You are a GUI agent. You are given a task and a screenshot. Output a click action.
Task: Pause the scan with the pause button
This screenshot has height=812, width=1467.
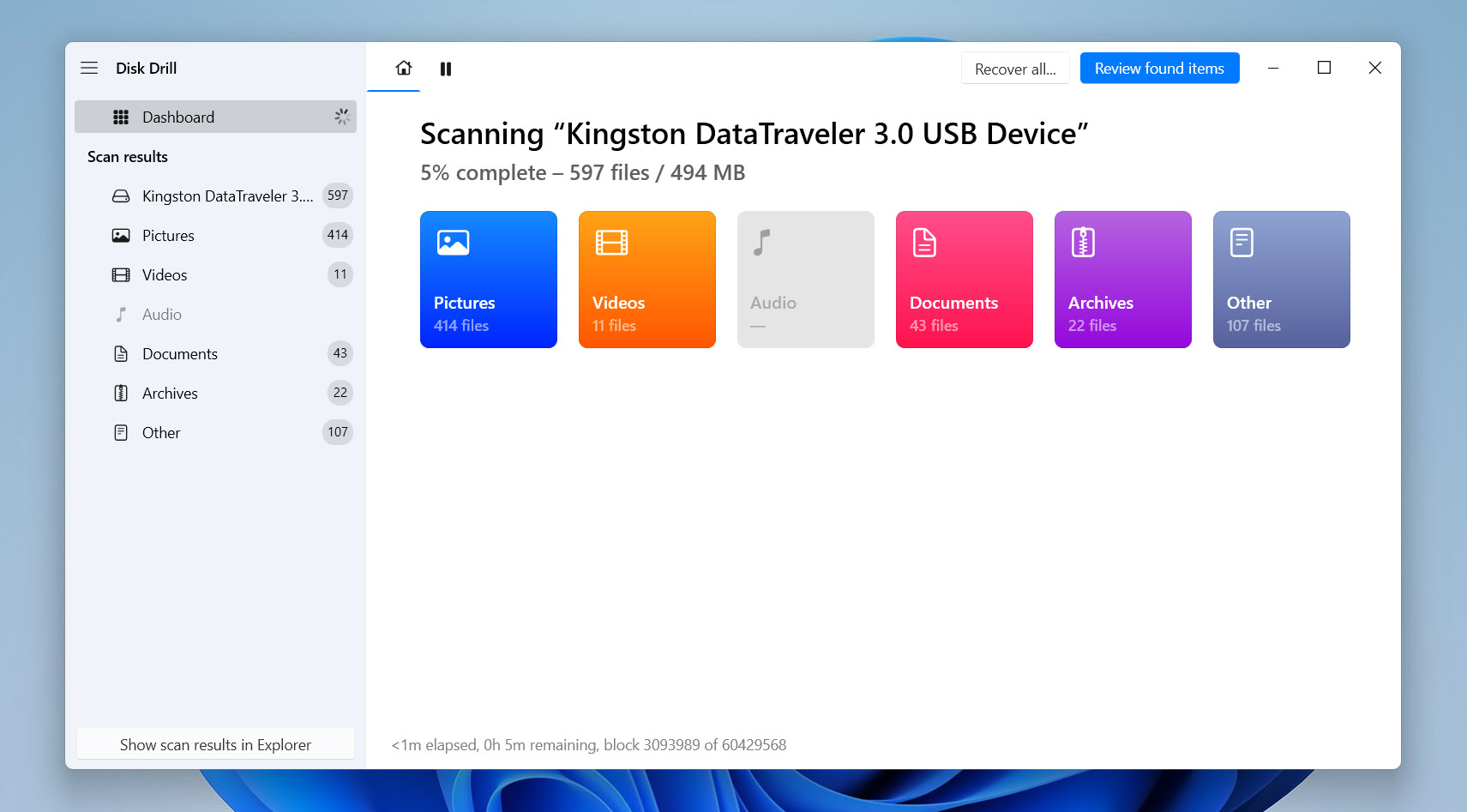pos(446,69)
